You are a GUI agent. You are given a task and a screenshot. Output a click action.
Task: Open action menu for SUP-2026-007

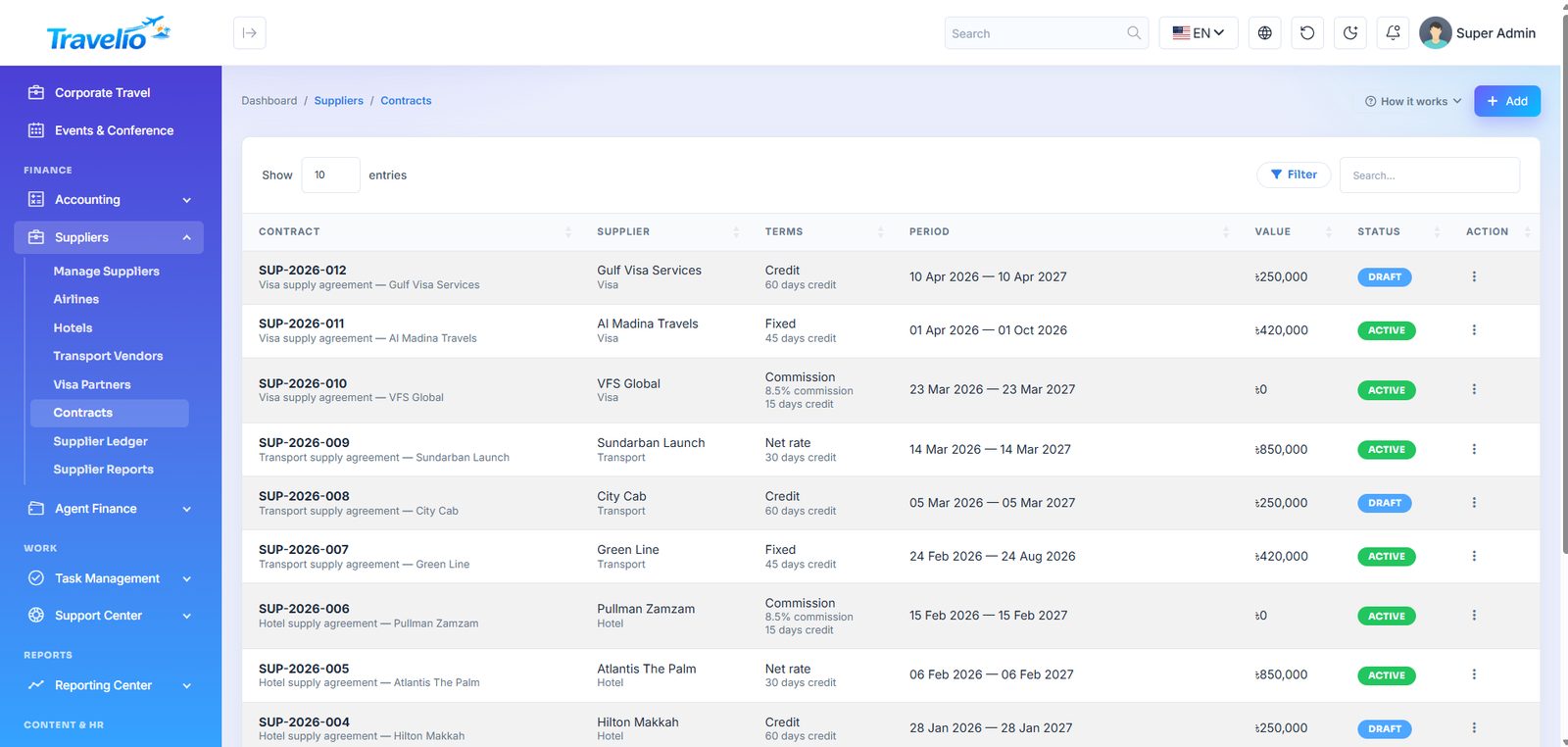[x=1474, y=556]
